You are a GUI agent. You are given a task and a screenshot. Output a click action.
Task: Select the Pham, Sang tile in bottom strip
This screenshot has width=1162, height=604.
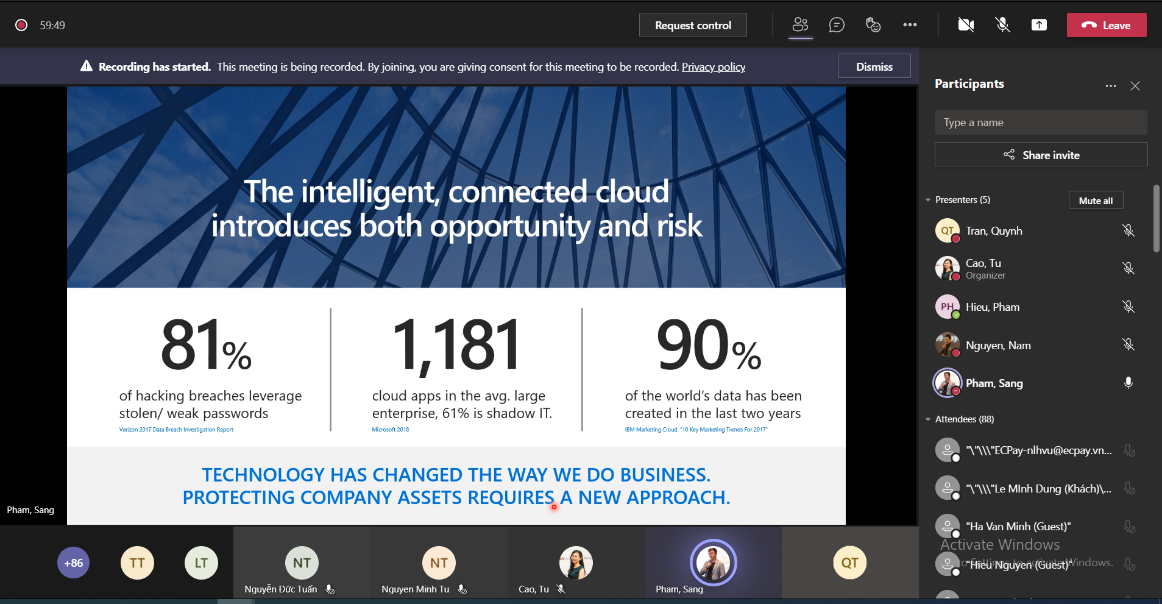[713, 562]
